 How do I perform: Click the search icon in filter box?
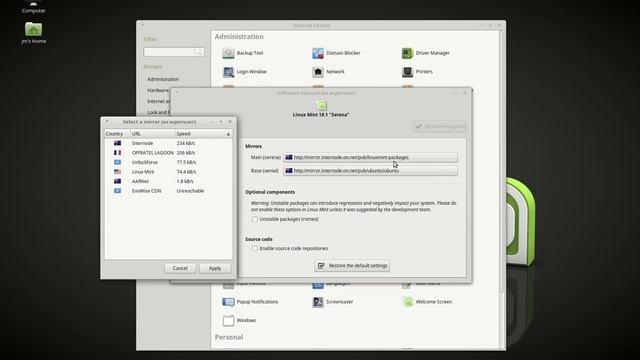(x=198, y=52)
